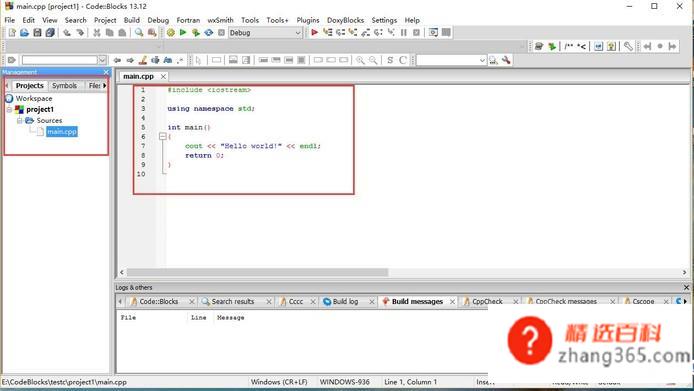Click the Copy toolbar icon
The image size is (694, 391).
(x=109, y=33)
